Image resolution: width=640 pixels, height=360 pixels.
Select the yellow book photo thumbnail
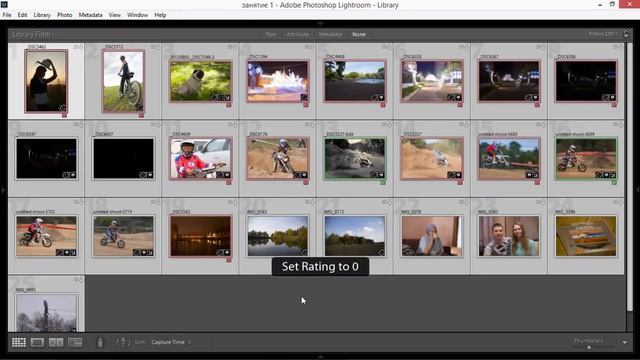point(586,236)
